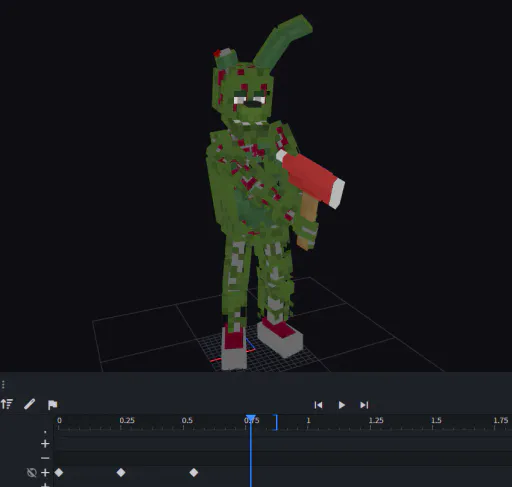Image resolution: width=512 pixels, height=487 pixels.
Task: Jump to the start of the animation
Action: (318, 405)
